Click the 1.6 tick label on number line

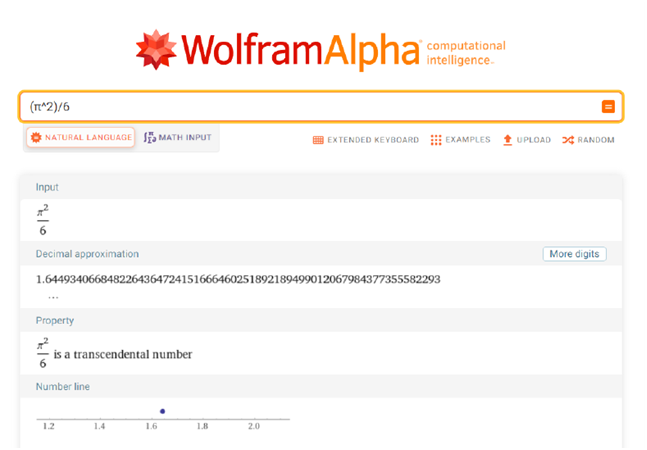151,426
